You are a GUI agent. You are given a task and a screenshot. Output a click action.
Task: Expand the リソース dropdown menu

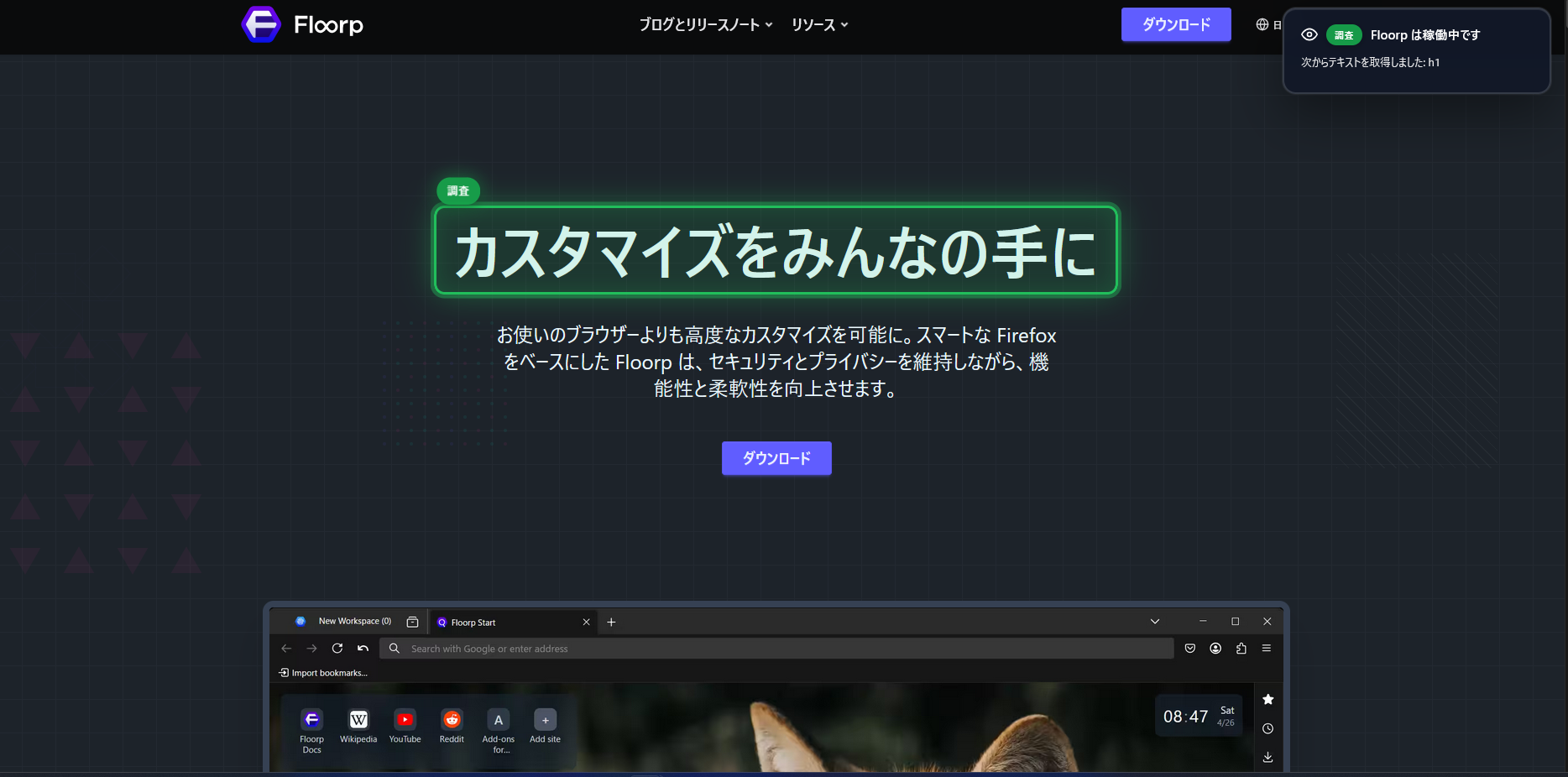tap(819, 24)
